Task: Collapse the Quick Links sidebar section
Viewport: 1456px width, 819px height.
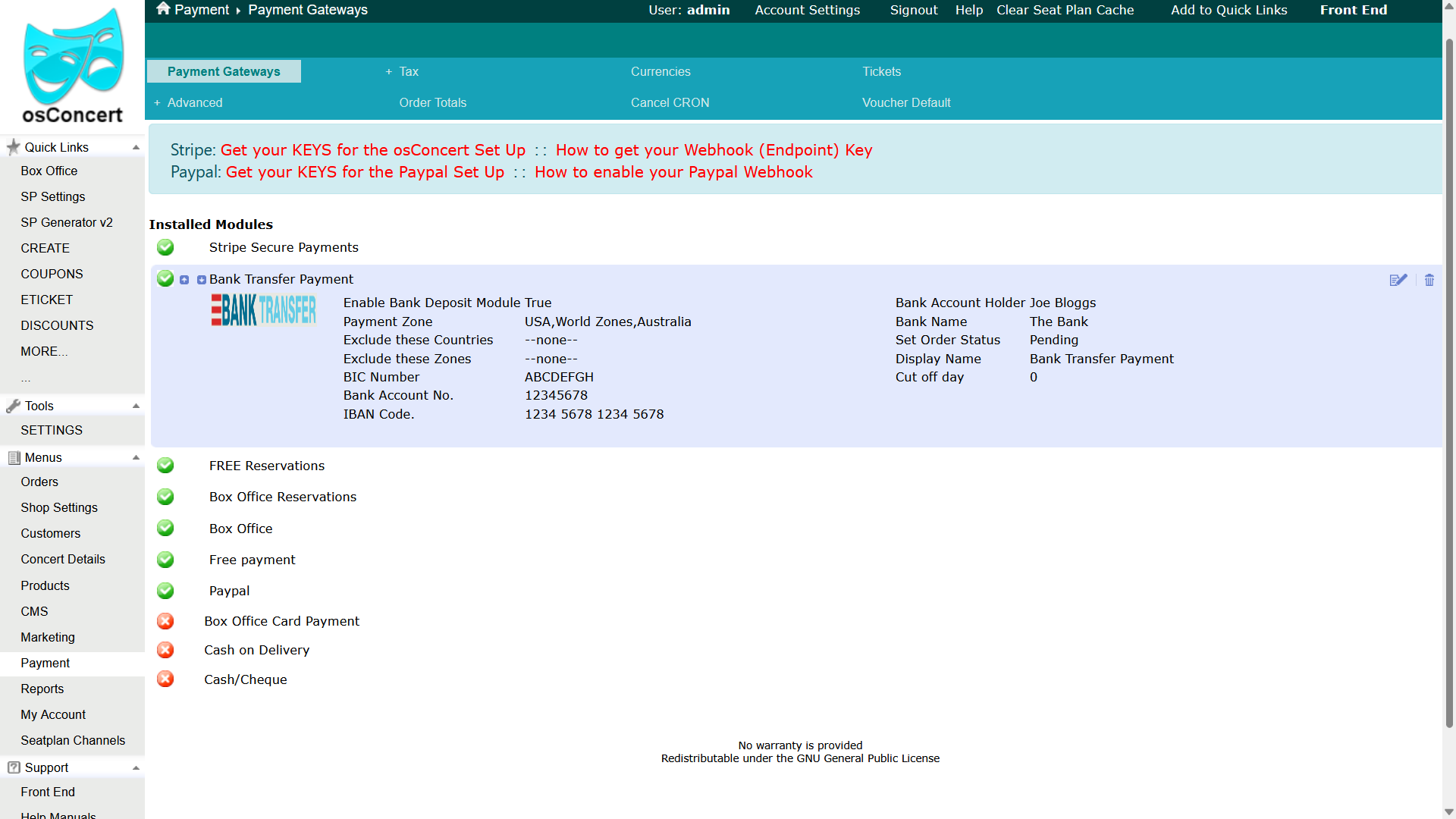Action: tap(136, 147)
